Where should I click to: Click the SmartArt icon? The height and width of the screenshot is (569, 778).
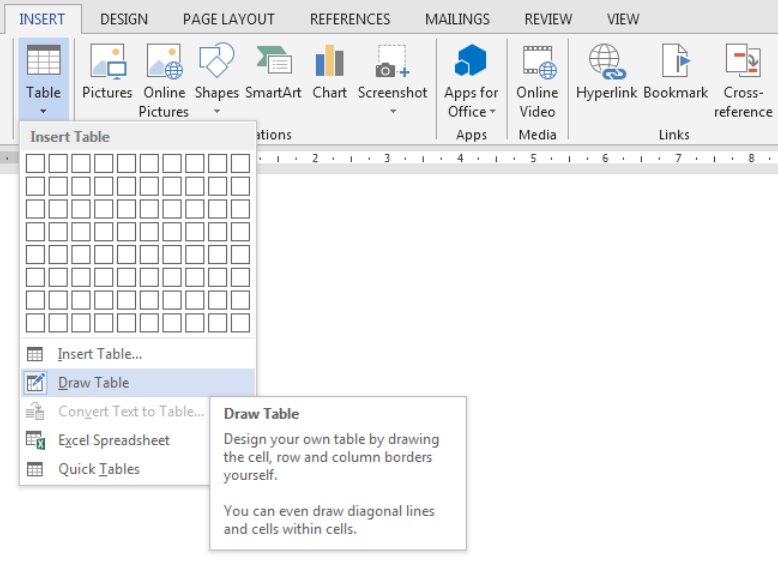pos(273,63)
